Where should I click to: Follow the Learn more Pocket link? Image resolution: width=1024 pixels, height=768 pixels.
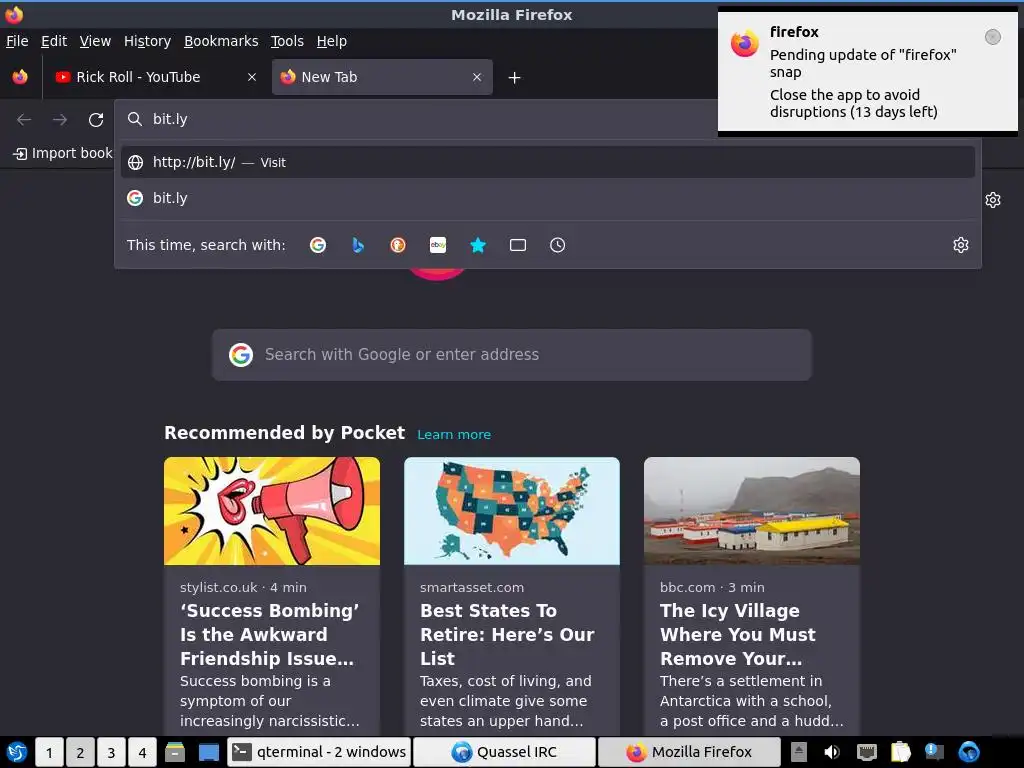tap(454, 434)
